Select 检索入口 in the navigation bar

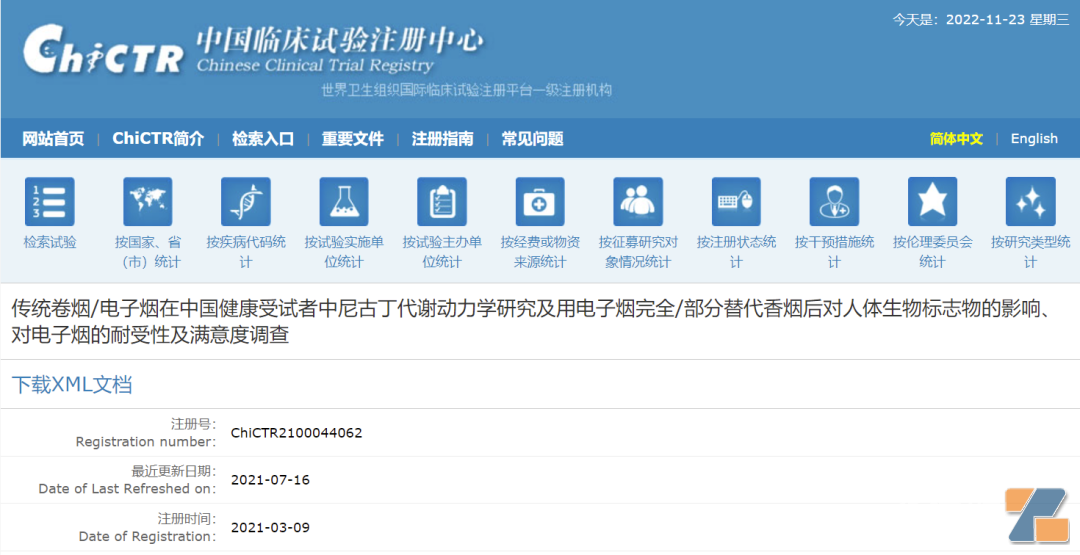coord(263,139)
